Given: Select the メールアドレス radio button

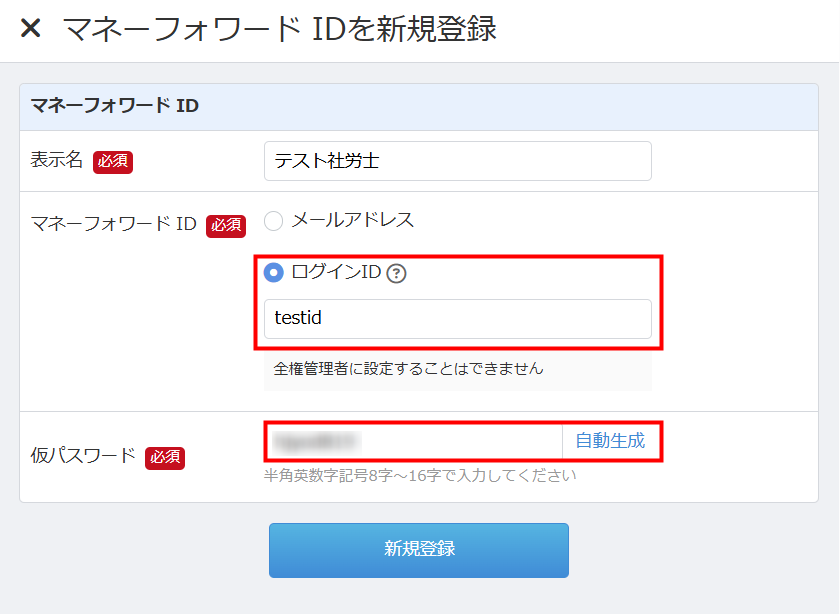Looking at the screenshot, I should tap(273, 221).
